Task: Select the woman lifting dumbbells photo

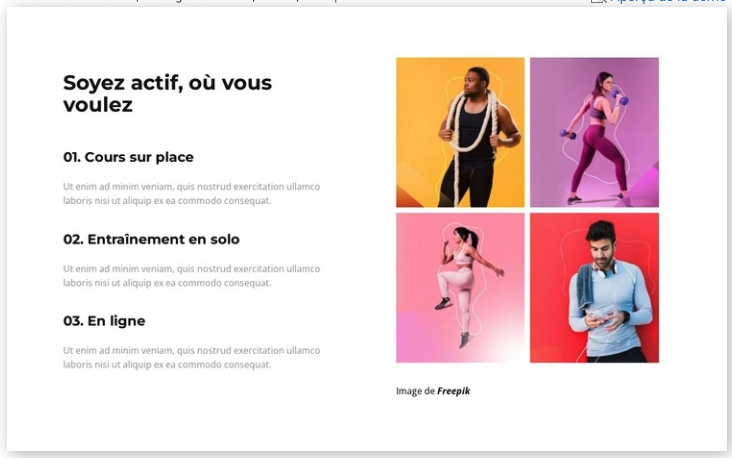Action: 594,132
